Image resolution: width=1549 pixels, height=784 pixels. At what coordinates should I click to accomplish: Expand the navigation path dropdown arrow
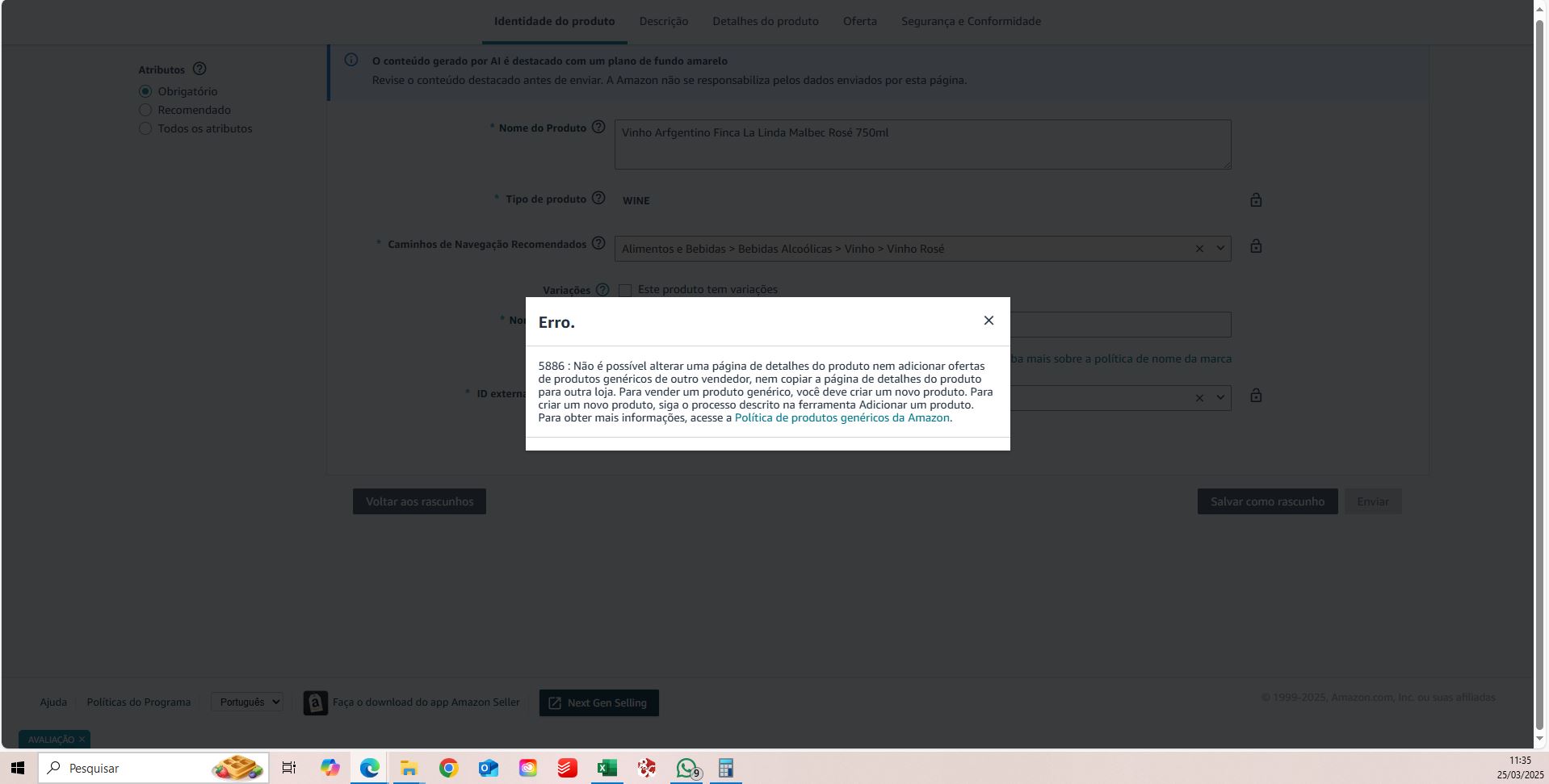click(1220, 249)
